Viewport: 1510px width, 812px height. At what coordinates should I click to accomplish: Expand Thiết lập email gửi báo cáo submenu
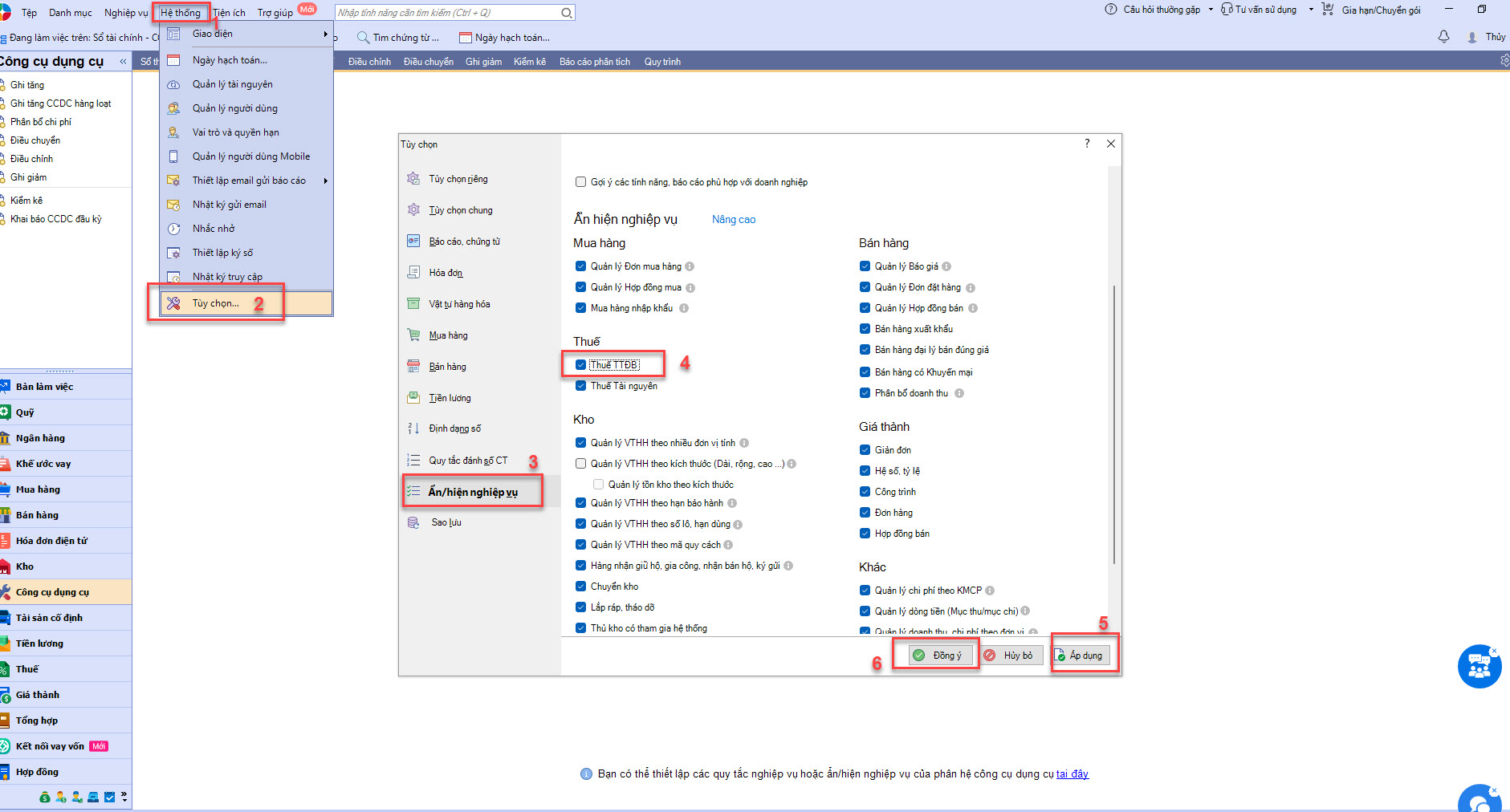pyautogui.click(x=325, y=181)
